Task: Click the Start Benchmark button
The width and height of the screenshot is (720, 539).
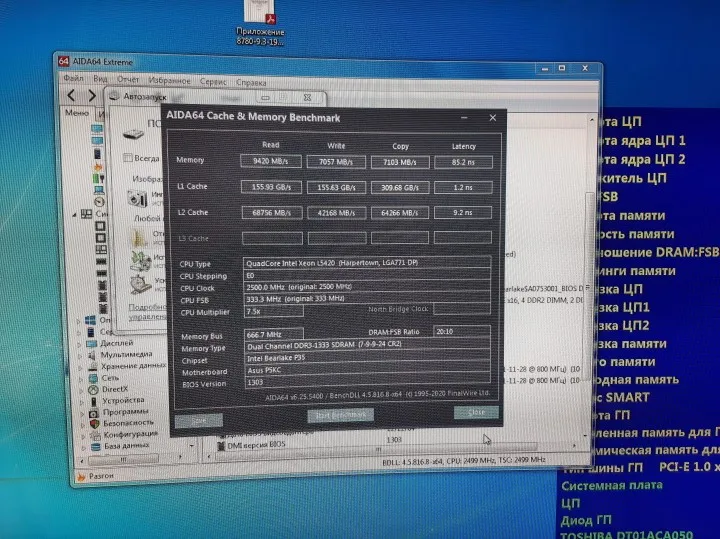Action: [x=340, y=415]
